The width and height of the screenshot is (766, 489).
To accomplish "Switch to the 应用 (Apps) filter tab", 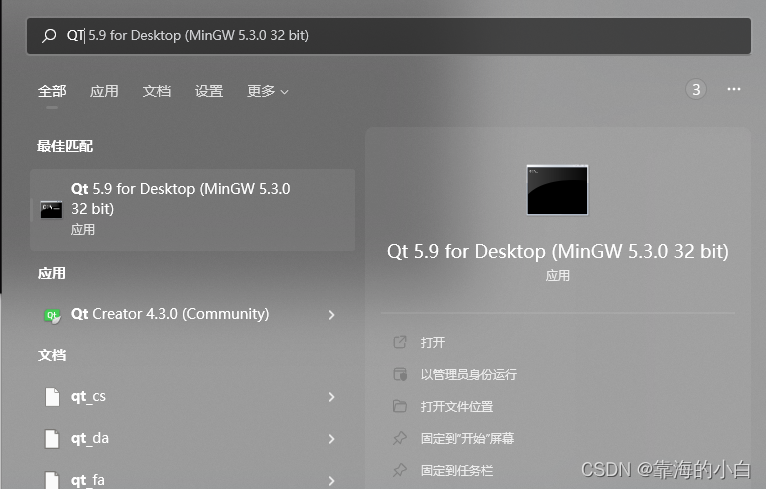I will (104, 91).
